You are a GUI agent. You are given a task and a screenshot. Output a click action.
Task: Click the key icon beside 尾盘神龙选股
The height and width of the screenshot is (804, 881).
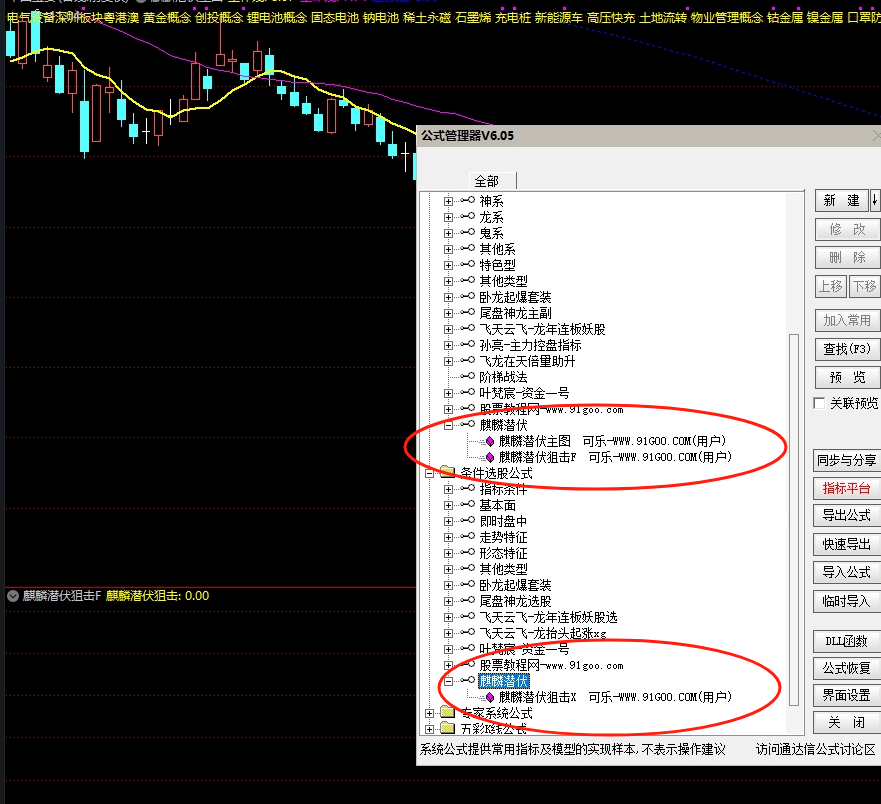(x=467, y=600)
